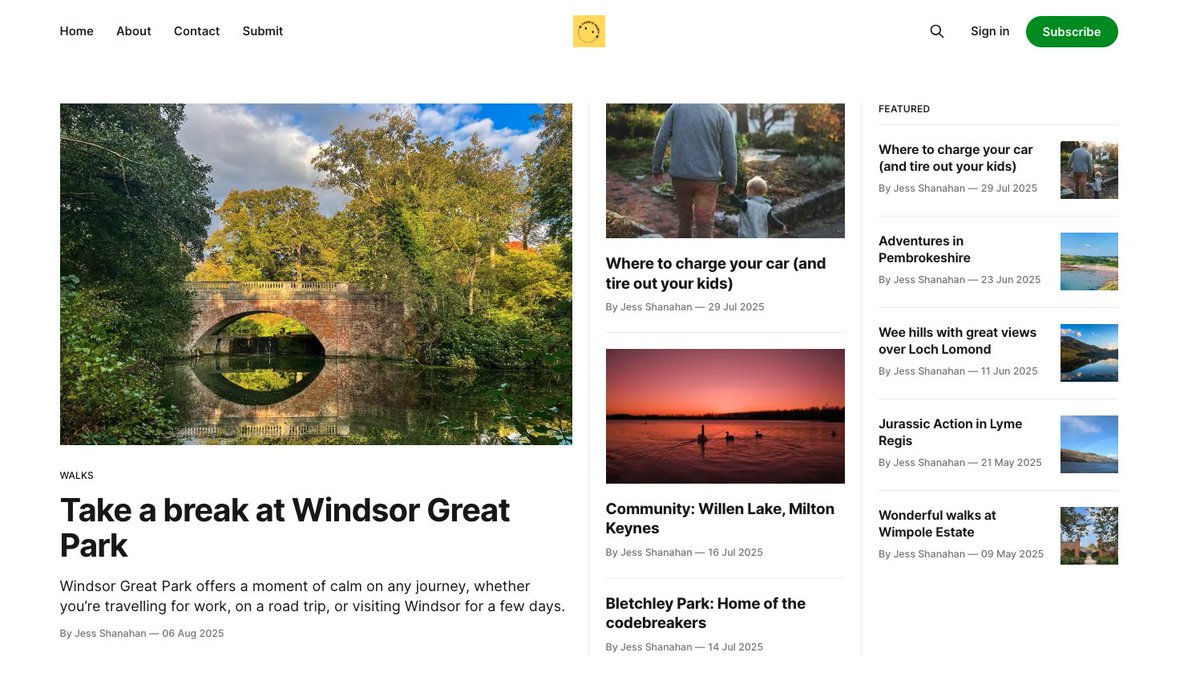Click 'By Jess Shanahan — 23 Jun 2025' byline
This screenshot has width=1200, height=697.
(960, 280)
